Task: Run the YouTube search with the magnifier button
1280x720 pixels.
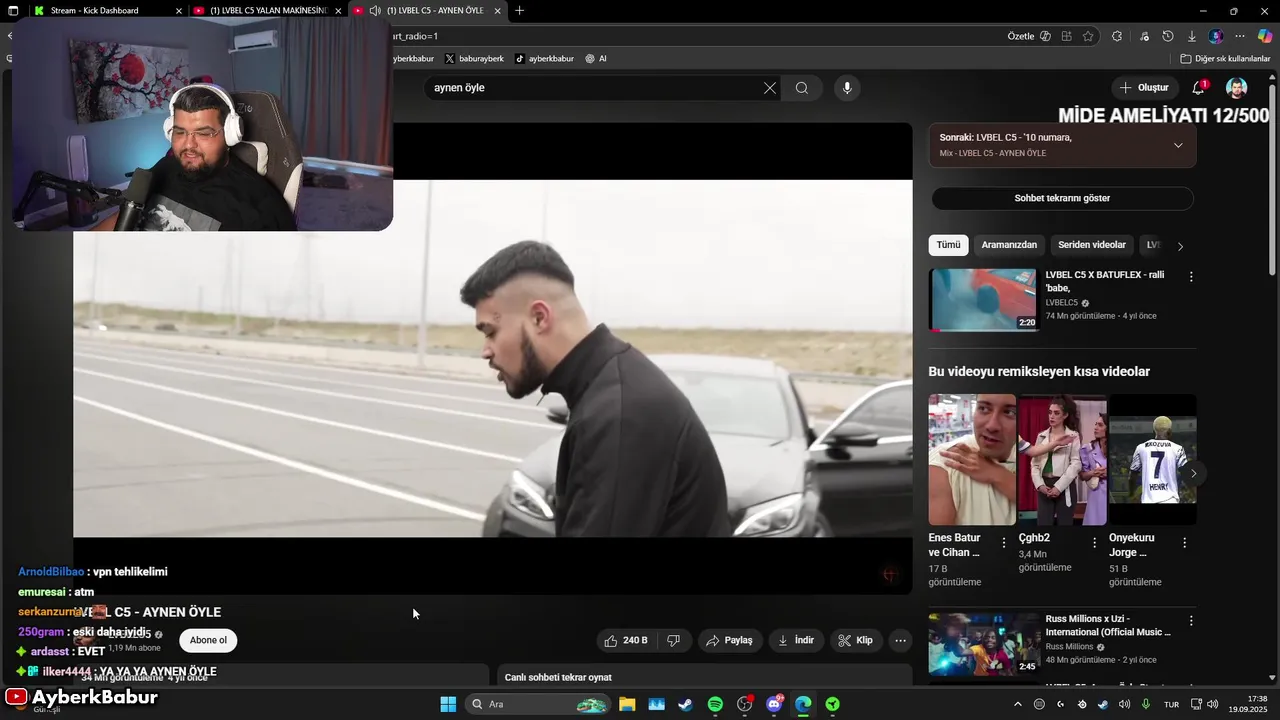Action: (x=802, y=88)
